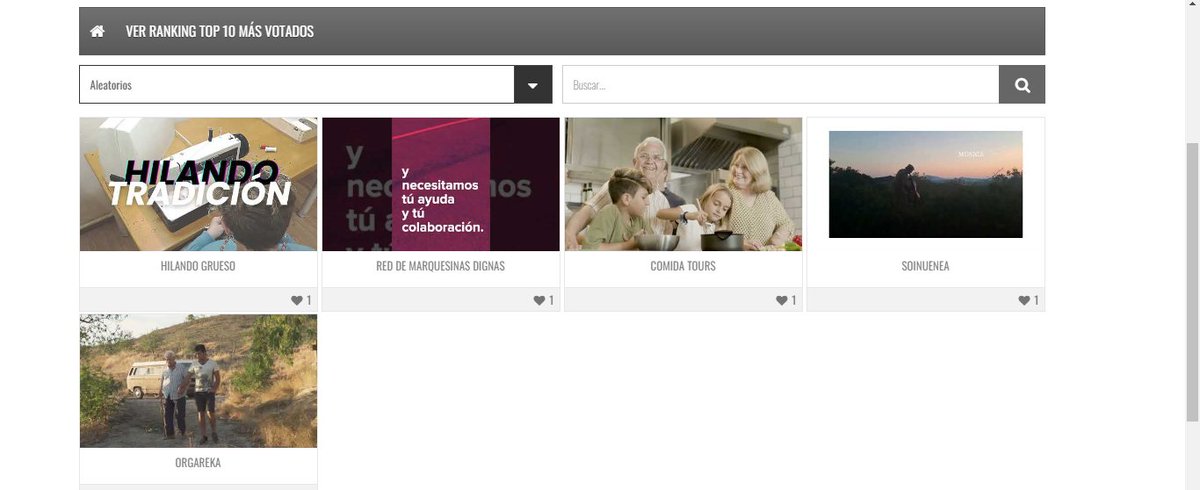Image resolution: width=1200 pixels, height=490 pixels.
Task: Like Red de Marquesinas Dignas with the heart
Action: tap(539, 300)
